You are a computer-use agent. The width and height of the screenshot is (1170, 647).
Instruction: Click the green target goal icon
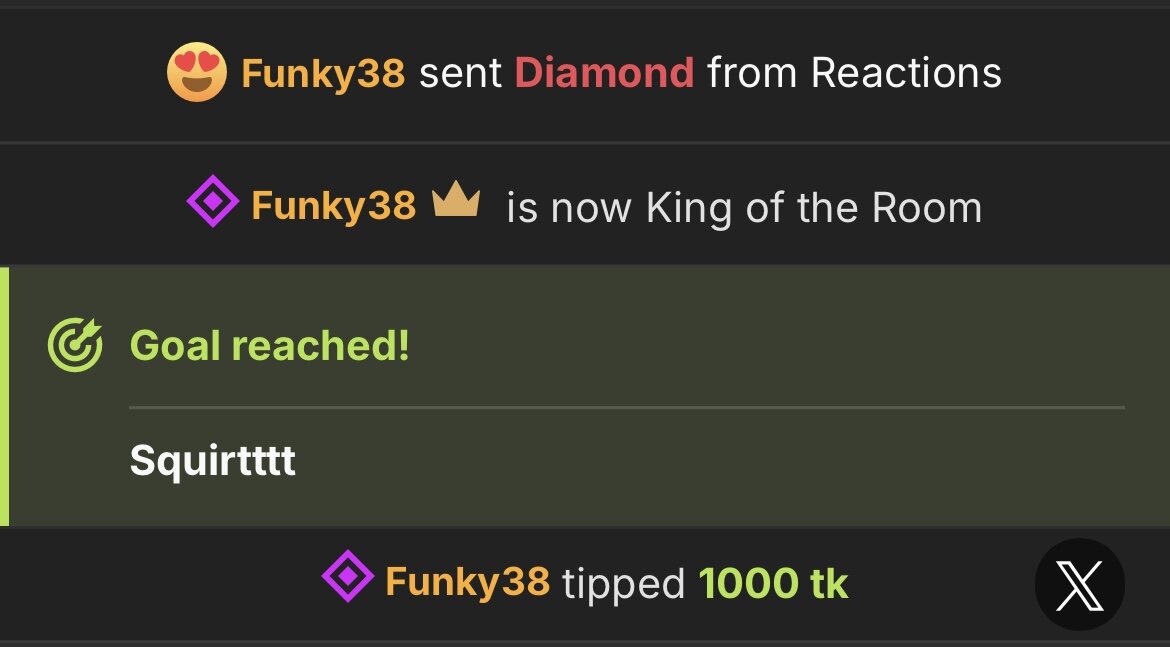[76, 346]
